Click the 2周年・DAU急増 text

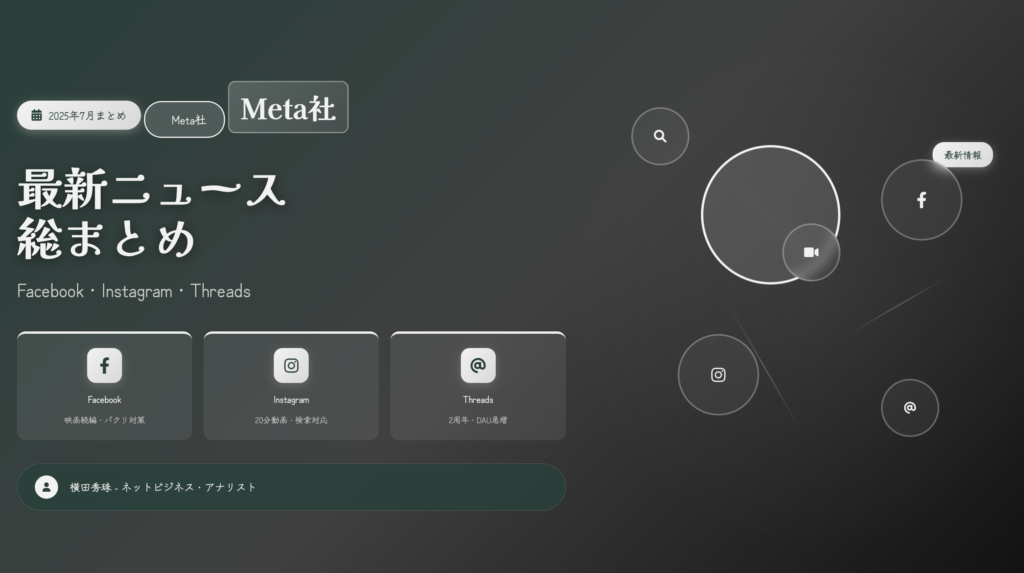[478, 420]
